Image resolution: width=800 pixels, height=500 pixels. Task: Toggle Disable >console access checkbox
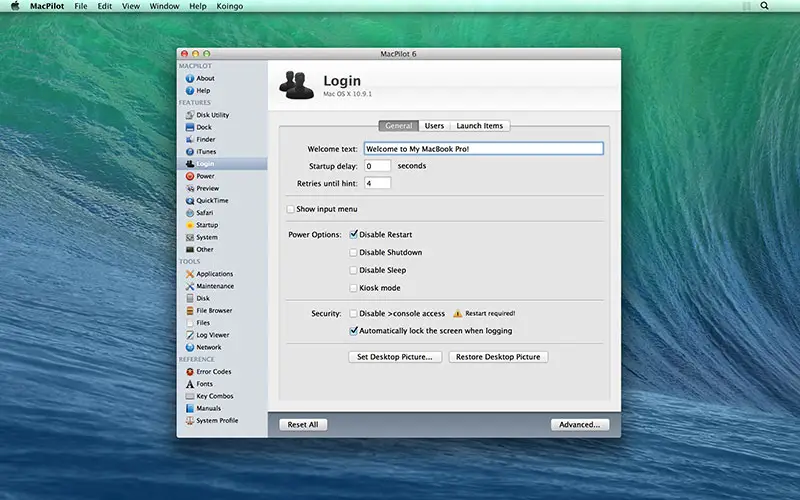(353, 313)
